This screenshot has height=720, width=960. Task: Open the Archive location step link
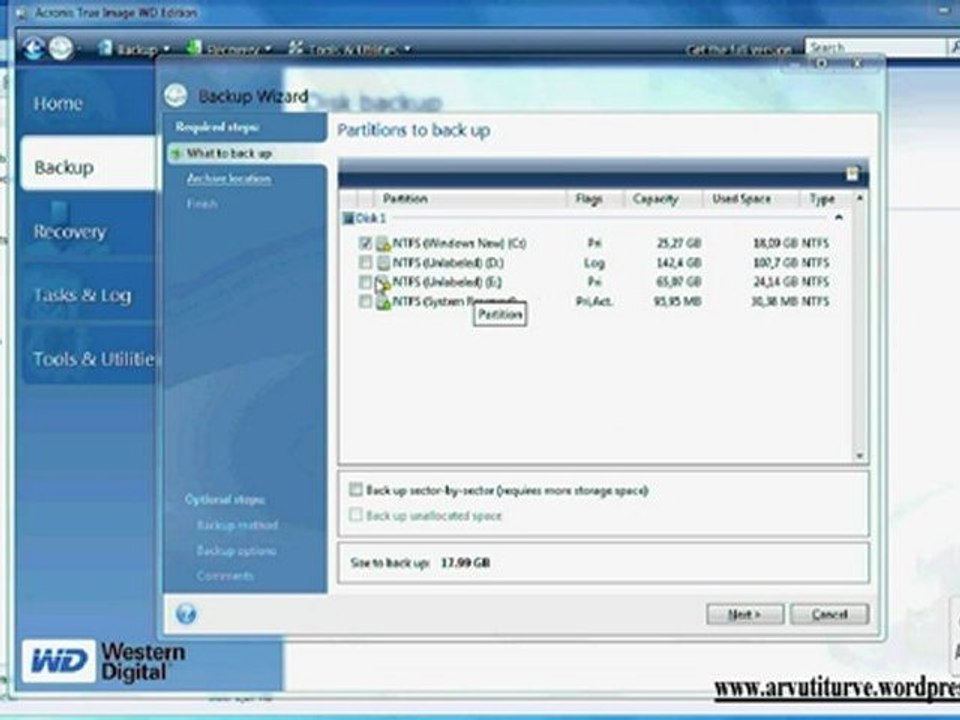[228, 178]
